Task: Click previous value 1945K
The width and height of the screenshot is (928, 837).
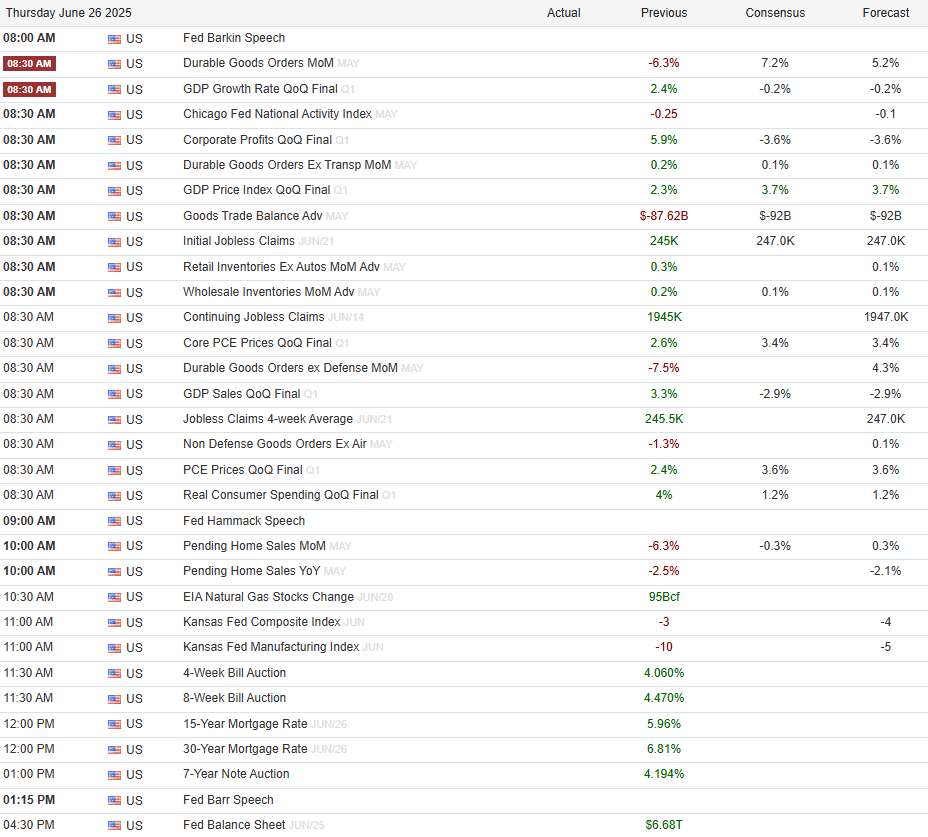Action: click(x=664, y=317)
